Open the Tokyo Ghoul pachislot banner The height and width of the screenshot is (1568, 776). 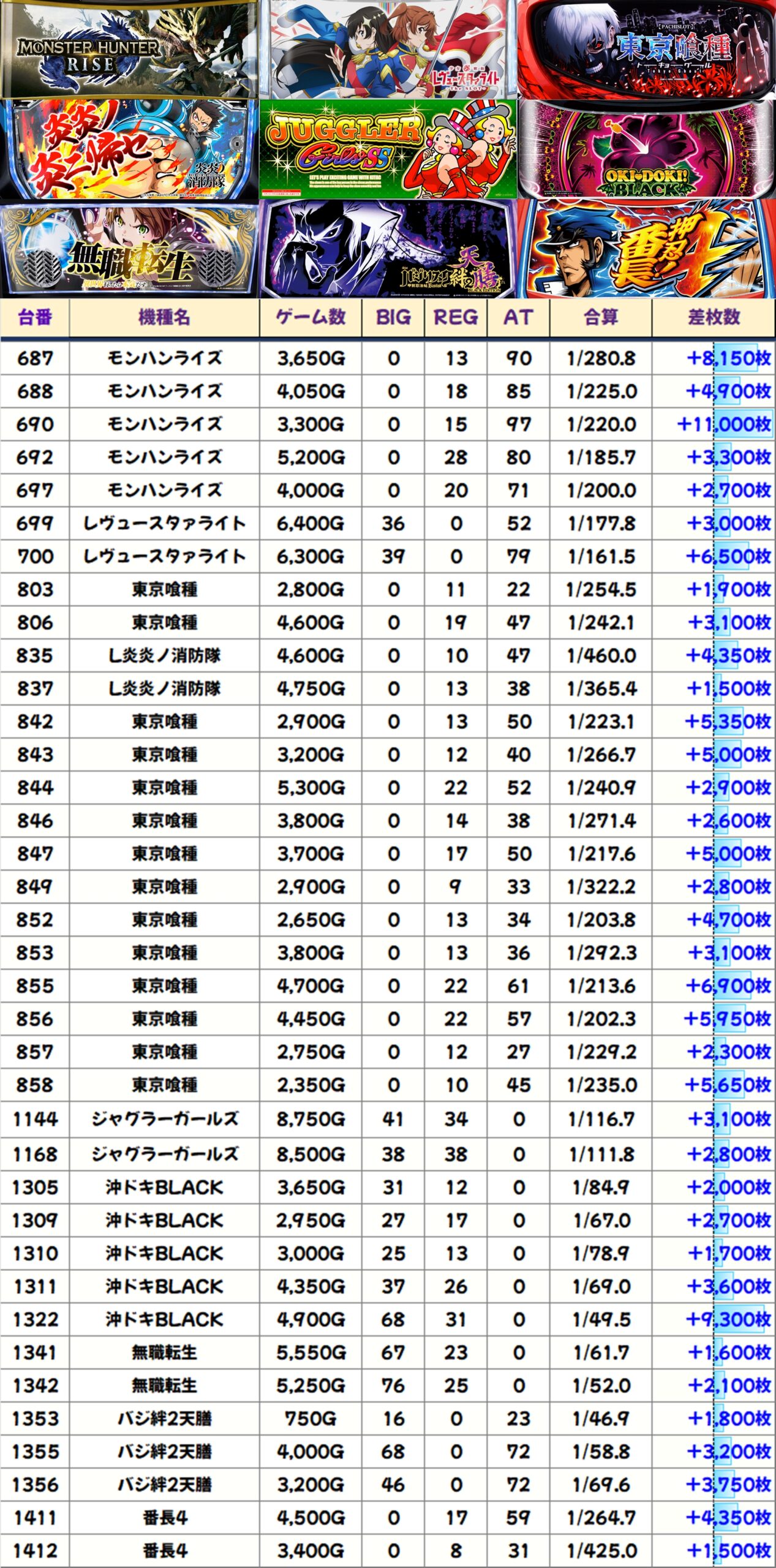point(646,49)
